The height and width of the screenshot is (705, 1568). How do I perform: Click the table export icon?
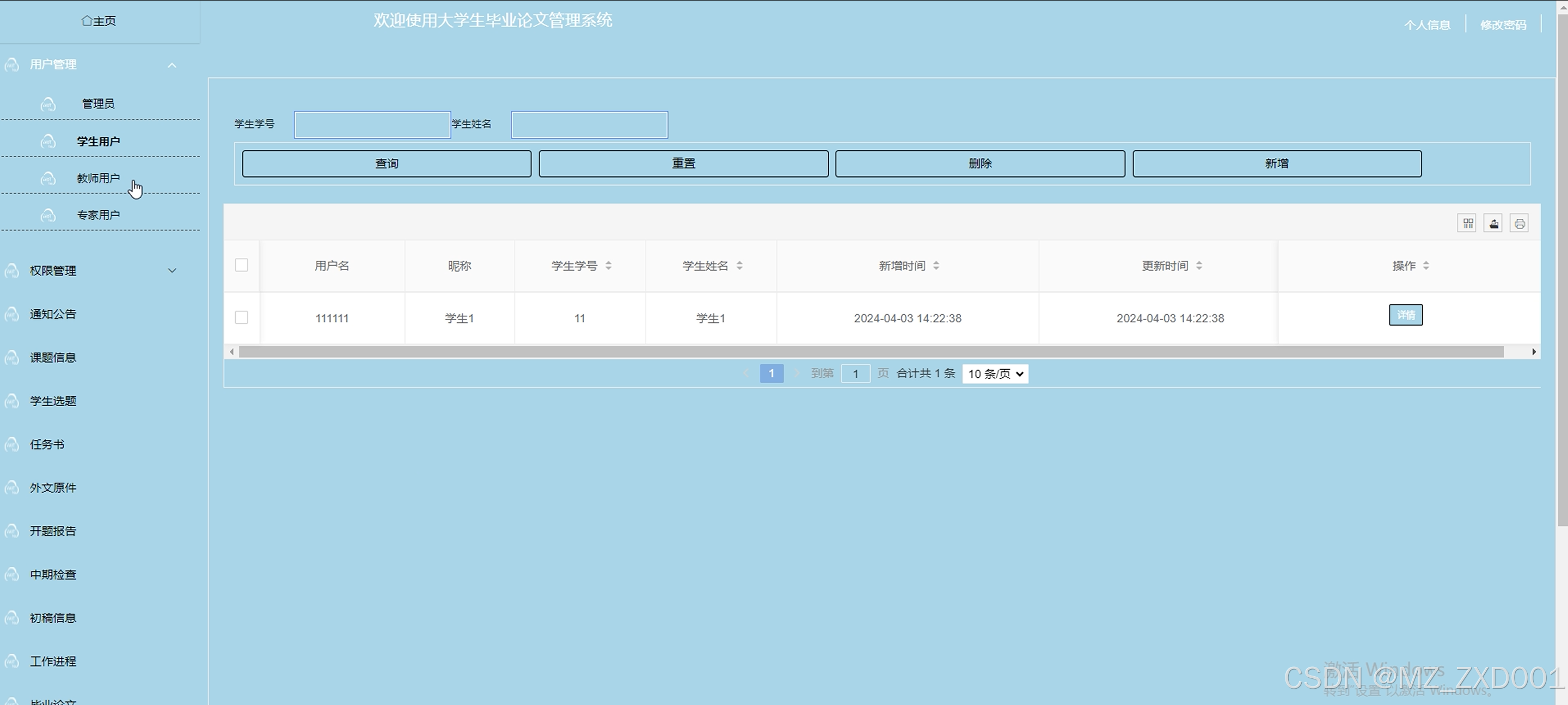click(x=1494, y=223)
